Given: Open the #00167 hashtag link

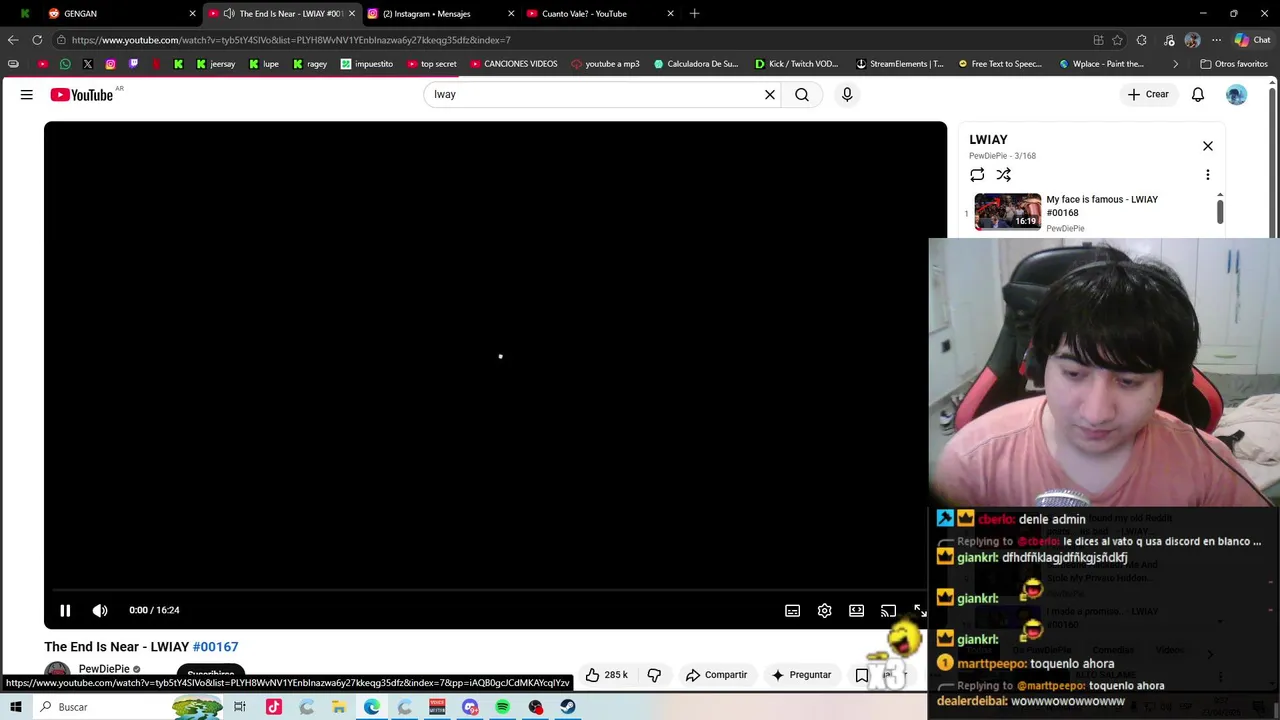Looking at the screenshot, I should [215, 646].
